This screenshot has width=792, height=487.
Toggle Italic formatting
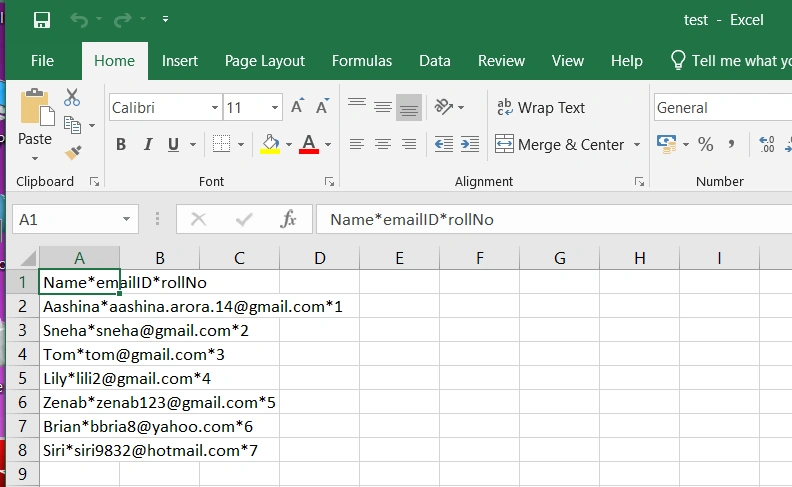[x=147, y=144]
